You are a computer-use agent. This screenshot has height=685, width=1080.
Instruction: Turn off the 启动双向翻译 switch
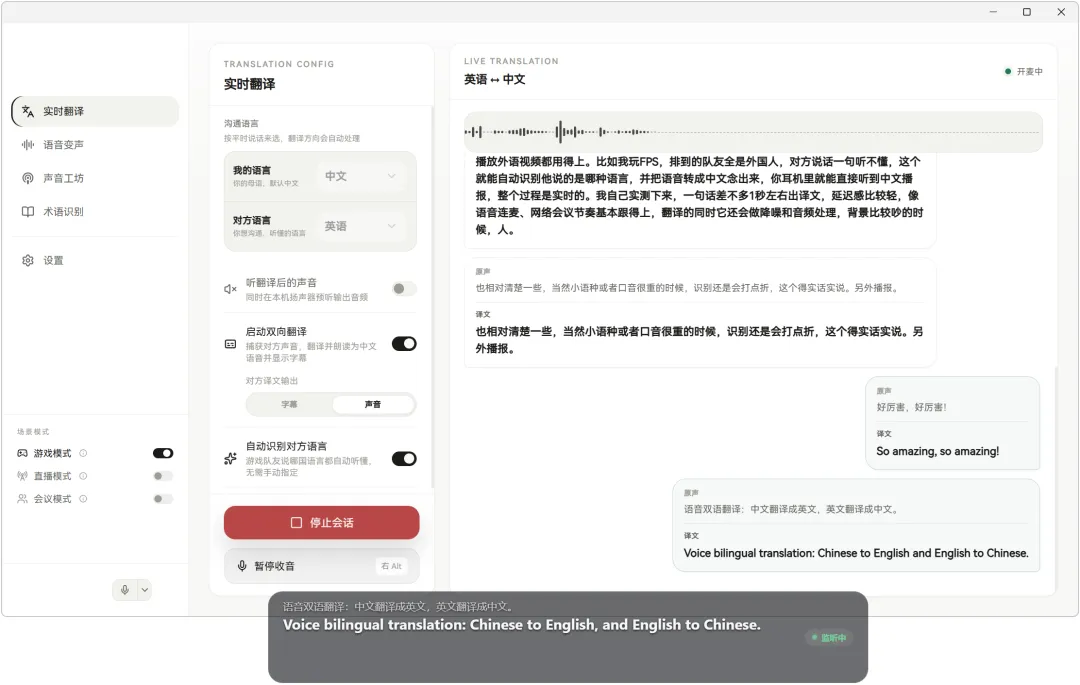click(x=404, y=344)
